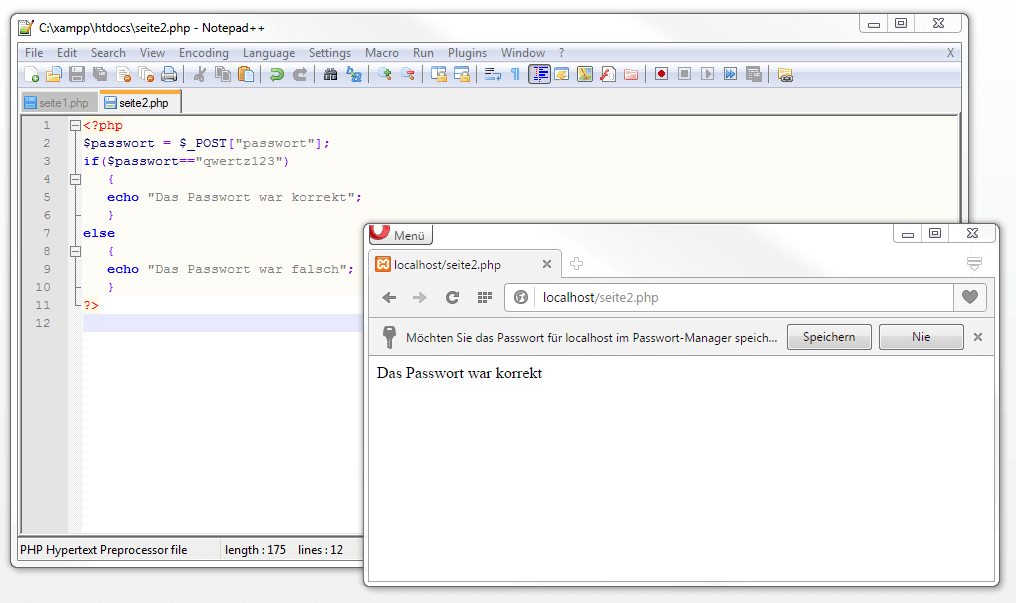The width and height of the screenshot is (1016, 603).
Task: Undo the last edit with green arrow
Action: click(x=277, y=74)
